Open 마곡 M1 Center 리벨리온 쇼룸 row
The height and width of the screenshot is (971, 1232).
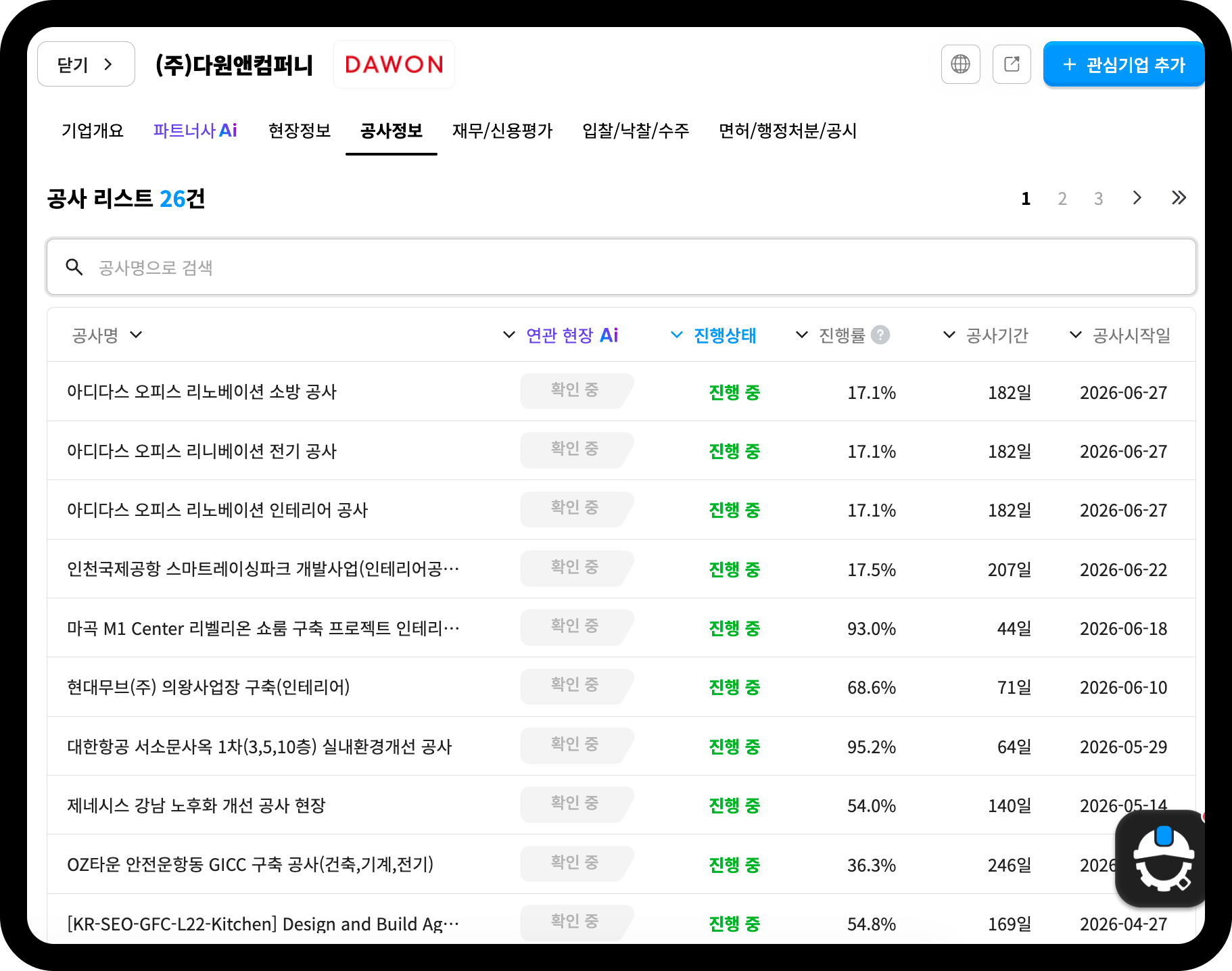coord(621,627)
